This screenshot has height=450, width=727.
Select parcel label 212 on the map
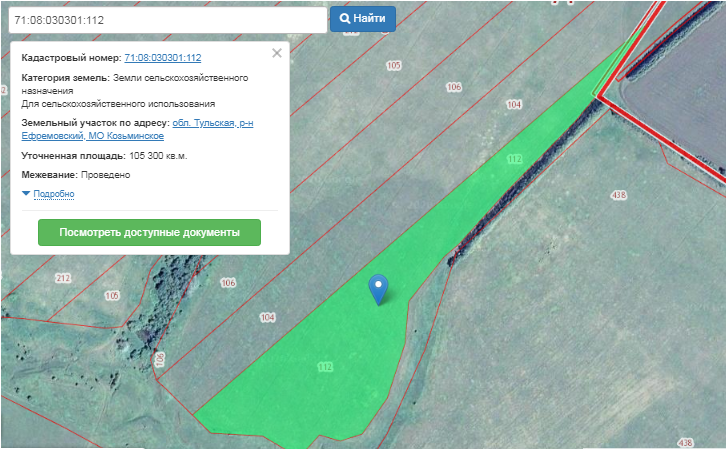[x=64, y=277]
